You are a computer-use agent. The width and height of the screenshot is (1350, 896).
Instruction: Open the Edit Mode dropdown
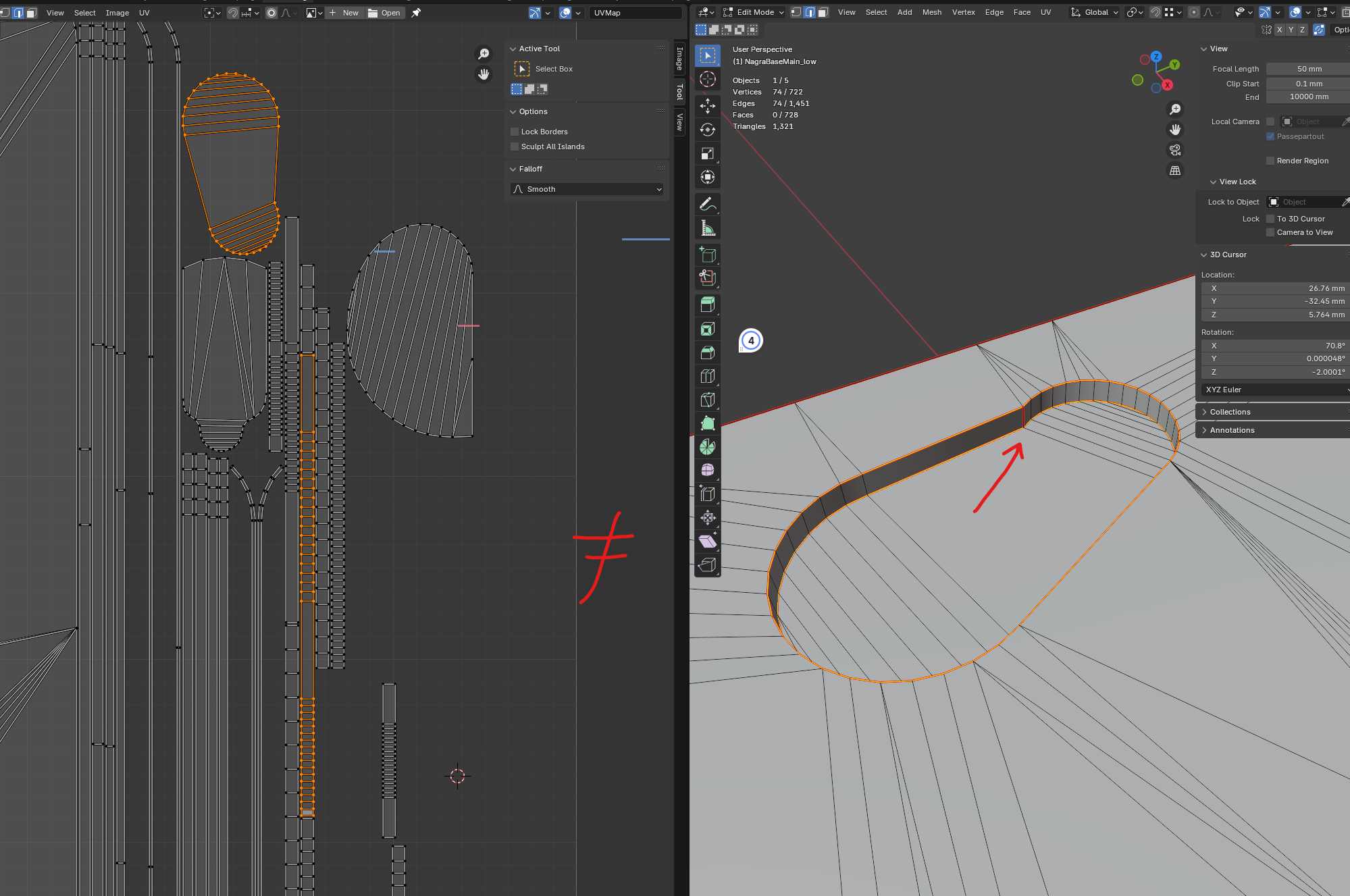(754, 12)
